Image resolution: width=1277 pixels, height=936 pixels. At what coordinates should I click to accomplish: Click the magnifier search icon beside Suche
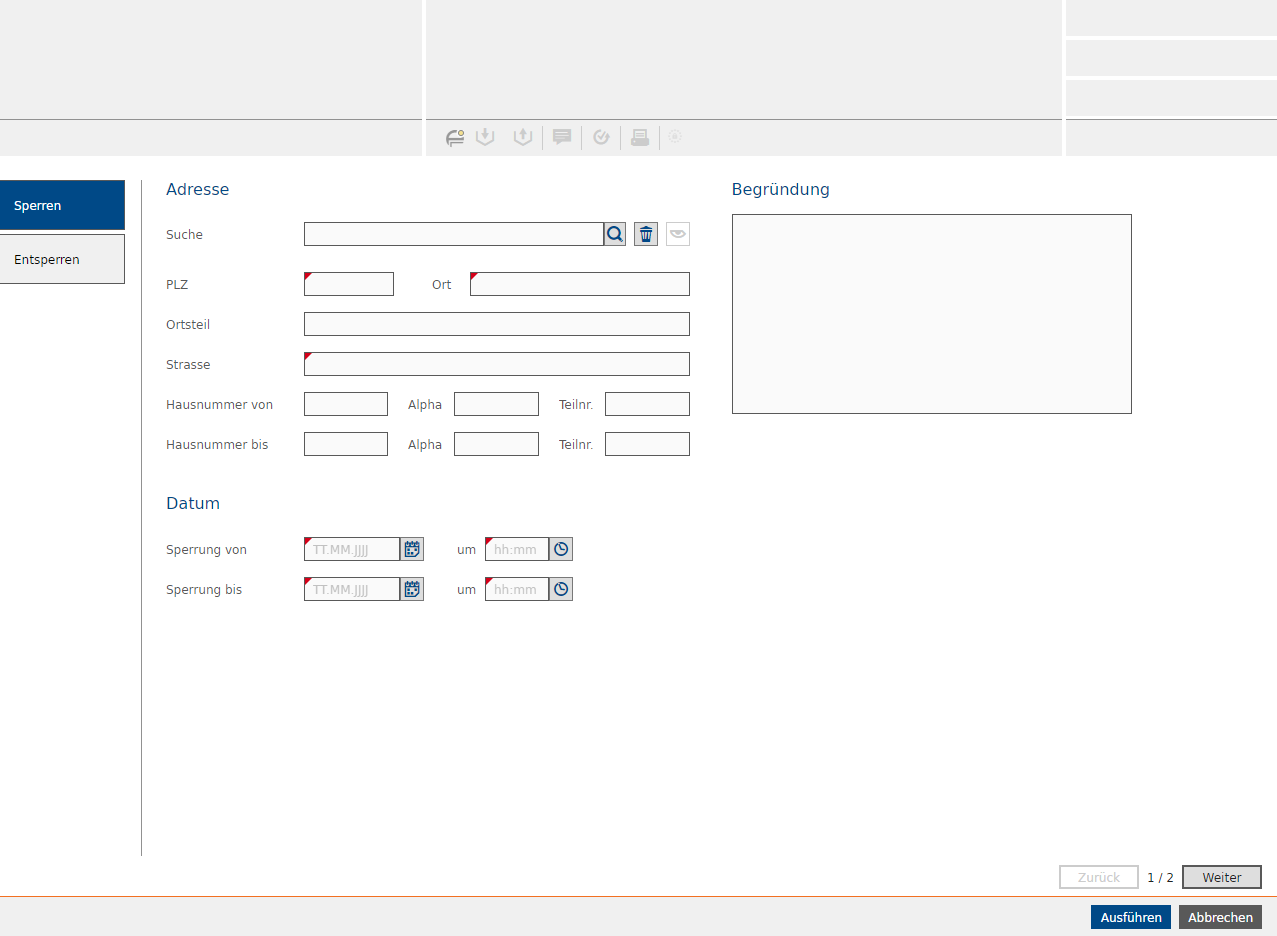point(614,234)
